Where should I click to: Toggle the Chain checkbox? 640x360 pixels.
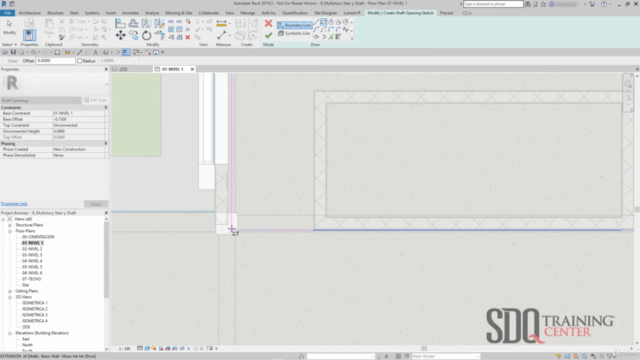(x=4, y=61)
